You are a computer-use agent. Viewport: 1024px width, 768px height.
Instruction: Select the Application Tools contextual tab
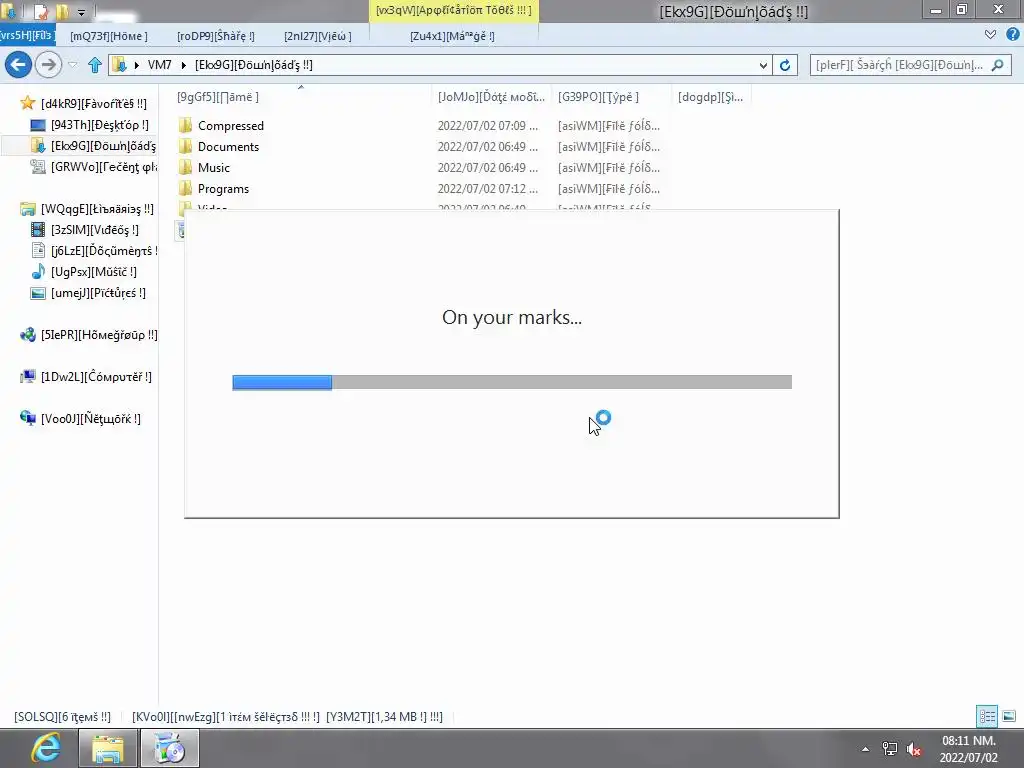(454, 10)
